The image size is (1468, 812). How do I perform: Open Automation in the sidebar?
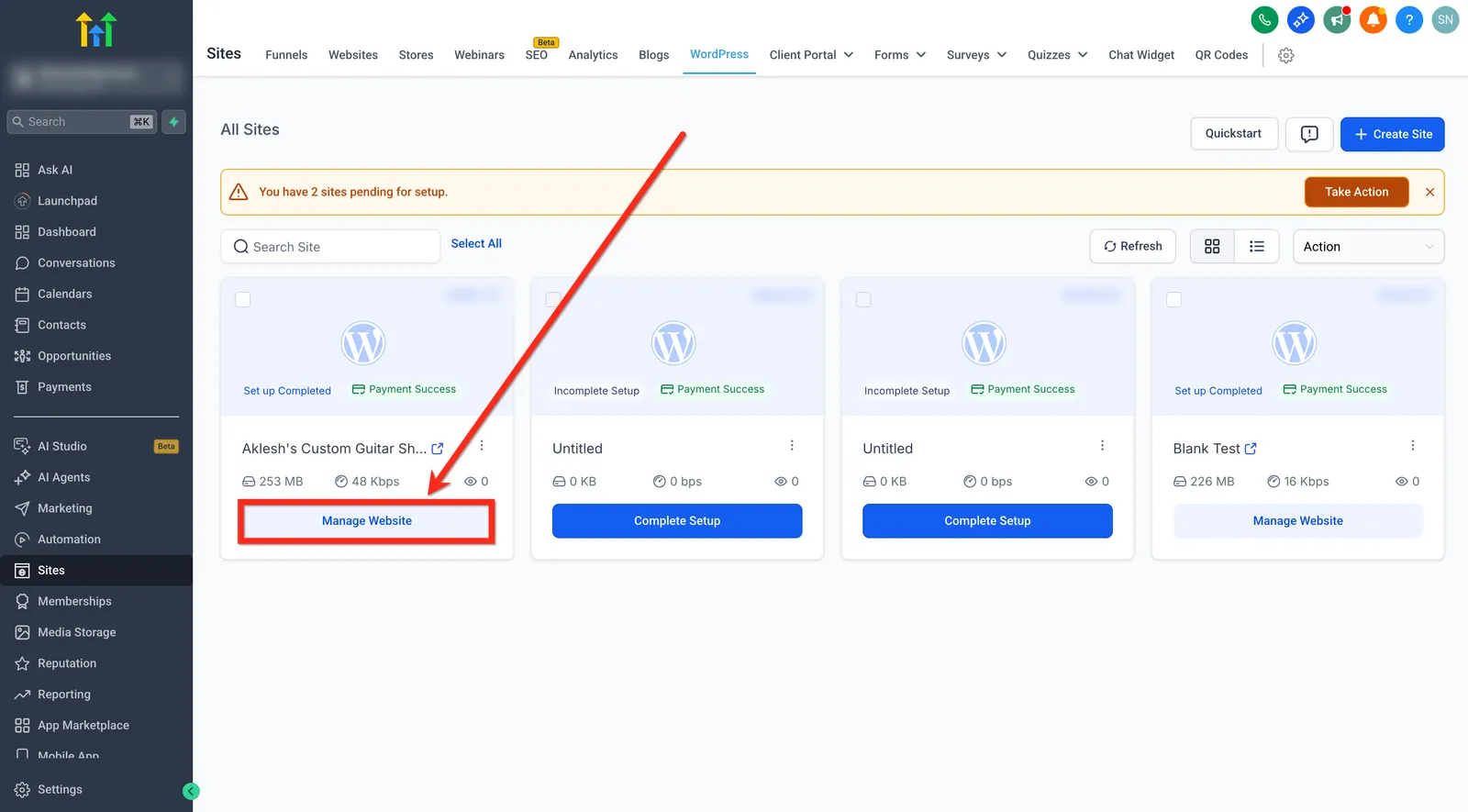pyautogui.click(x=69, y=539)
